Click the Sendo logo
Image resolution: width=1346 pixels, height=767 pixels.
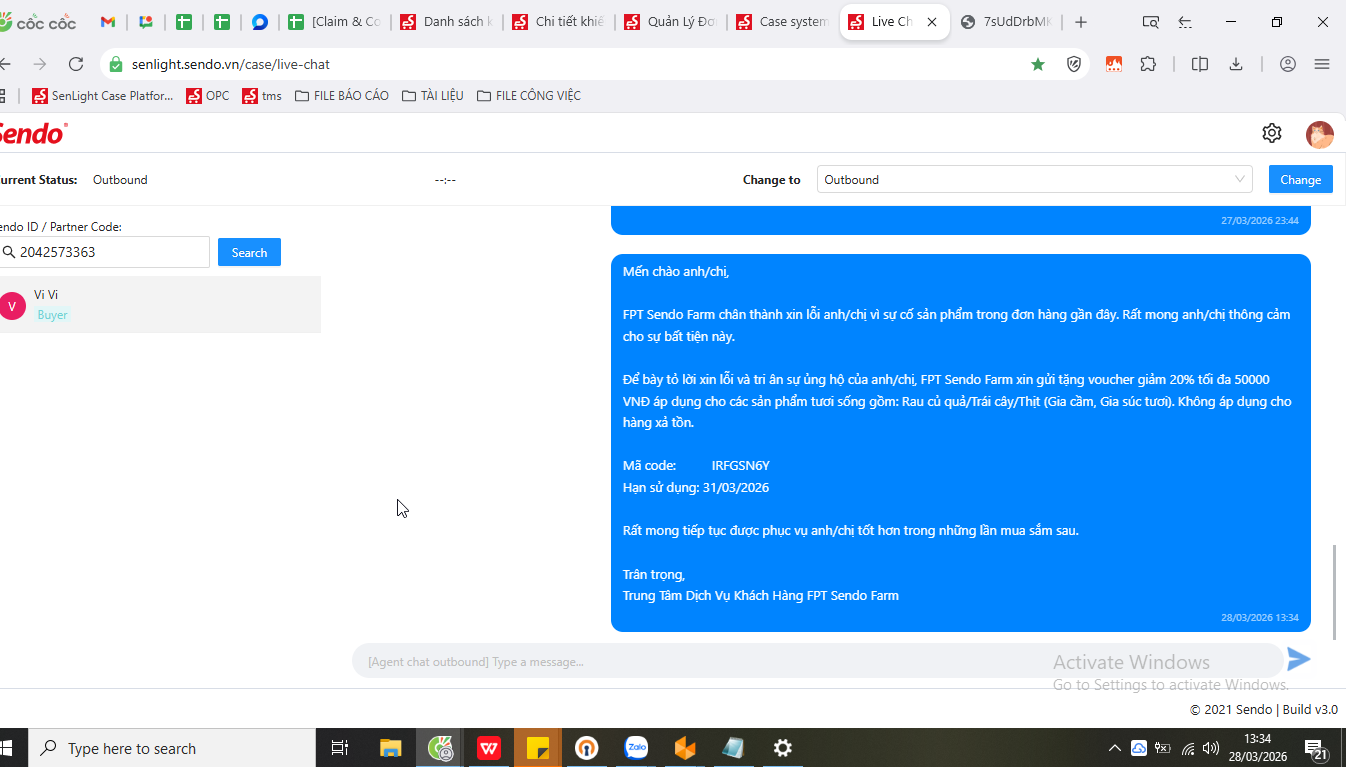tap(32, 133)
